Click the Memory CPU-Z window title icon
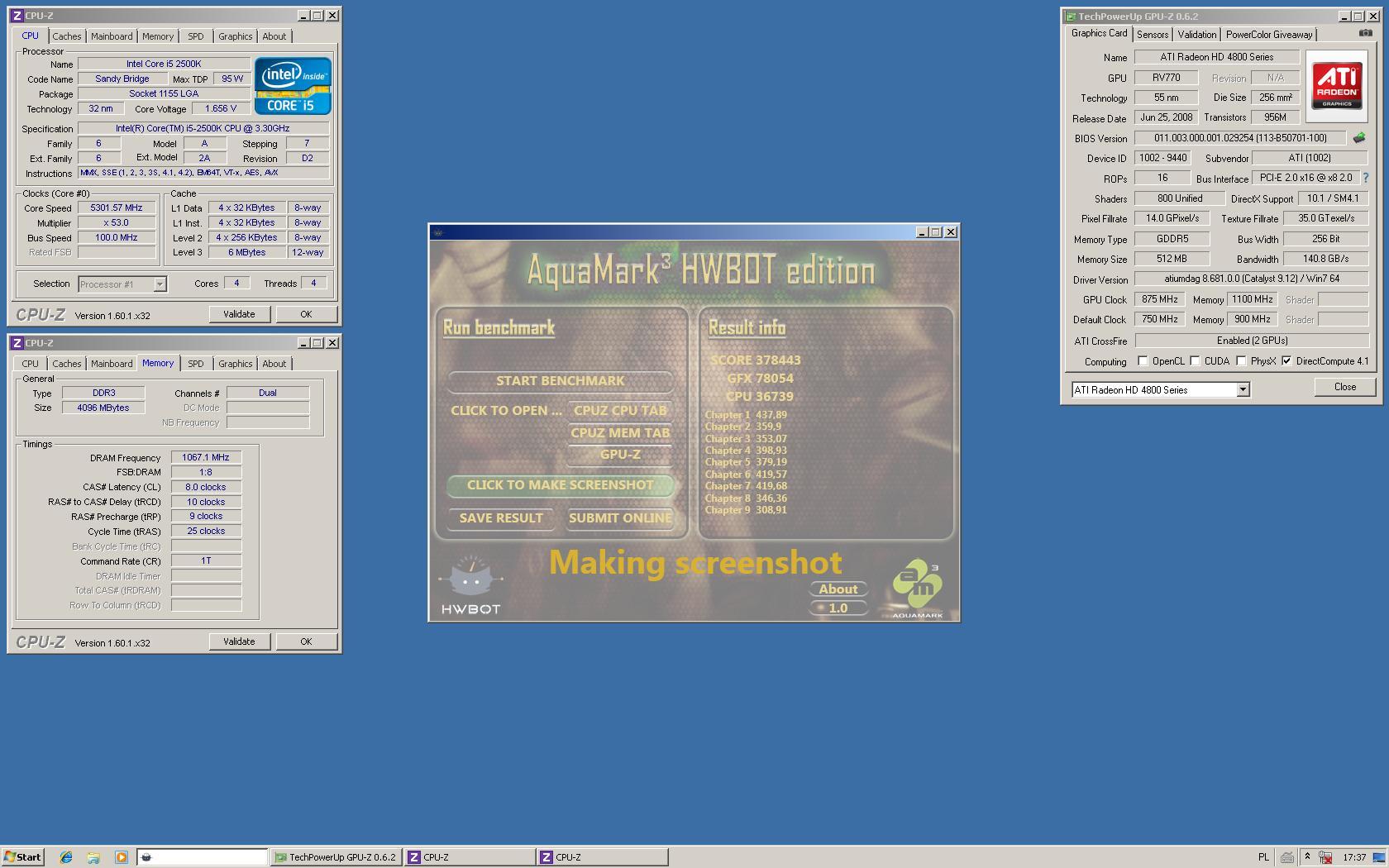 [x=17, y=343]
